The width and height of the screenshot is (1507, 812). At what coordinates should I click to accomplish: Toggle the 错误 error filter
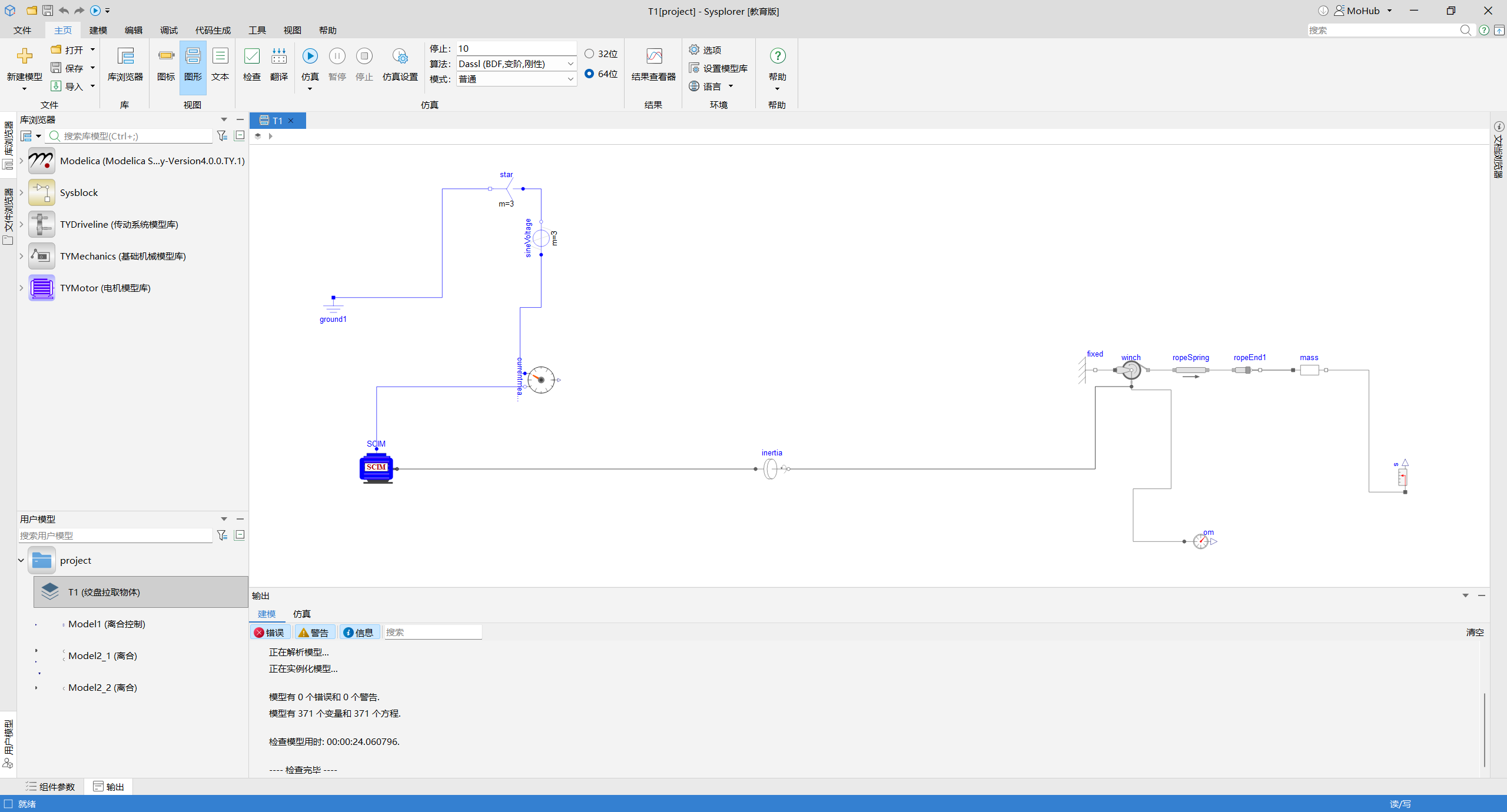coord(270,633)
